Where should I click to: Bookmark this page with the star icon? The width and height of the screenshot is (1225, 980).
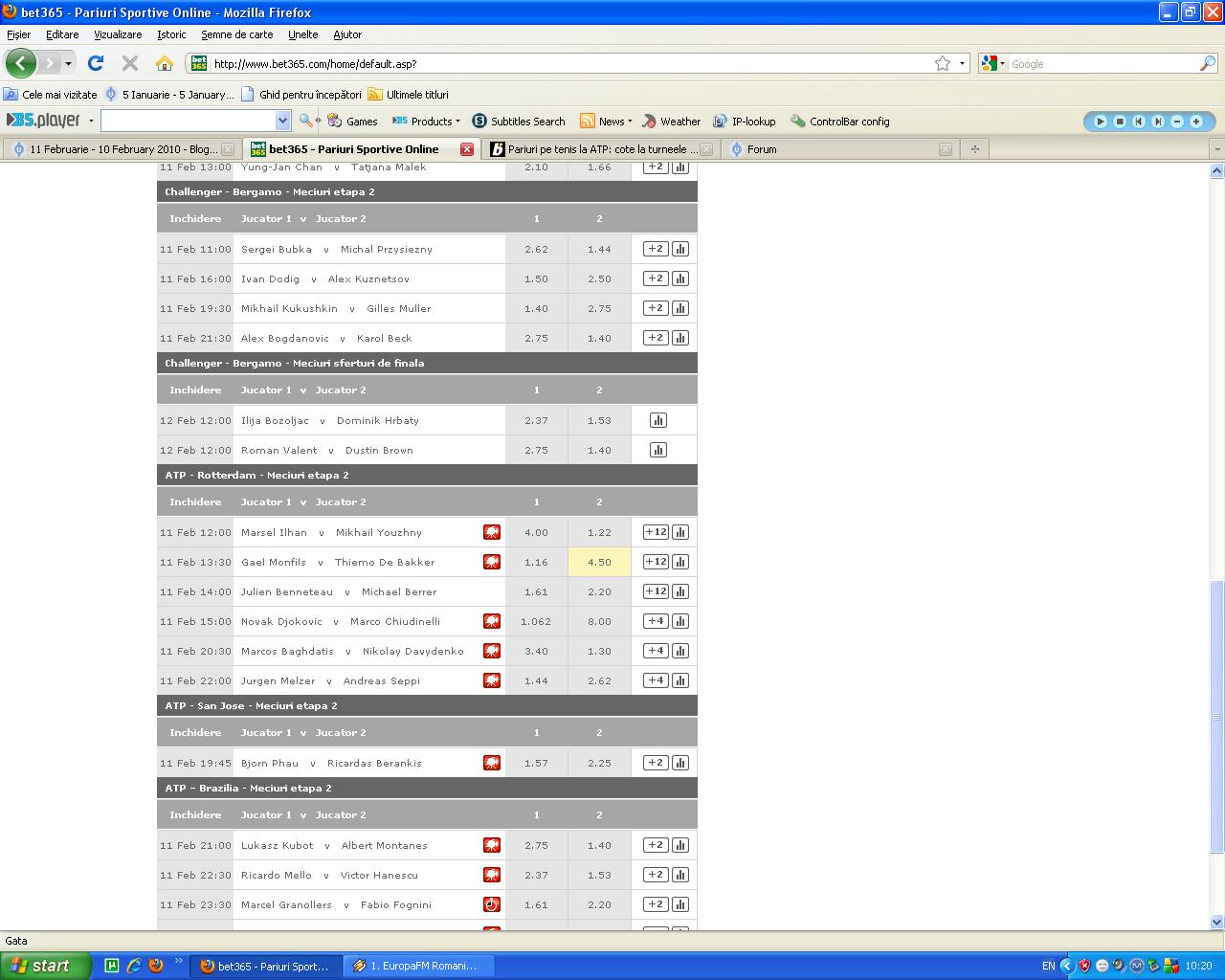click(943, 63)
